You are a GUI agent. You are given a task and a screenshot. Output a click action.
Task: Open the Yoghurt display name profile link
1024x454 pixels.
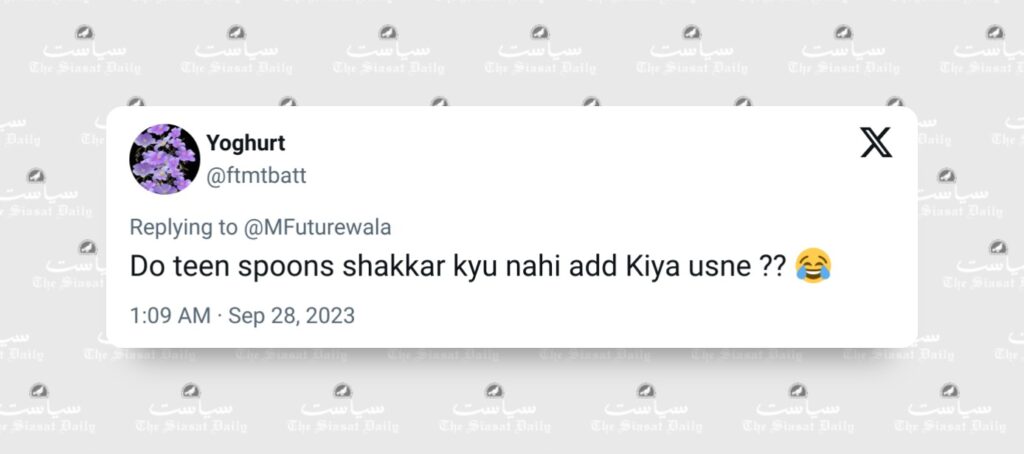pos(246,142)
